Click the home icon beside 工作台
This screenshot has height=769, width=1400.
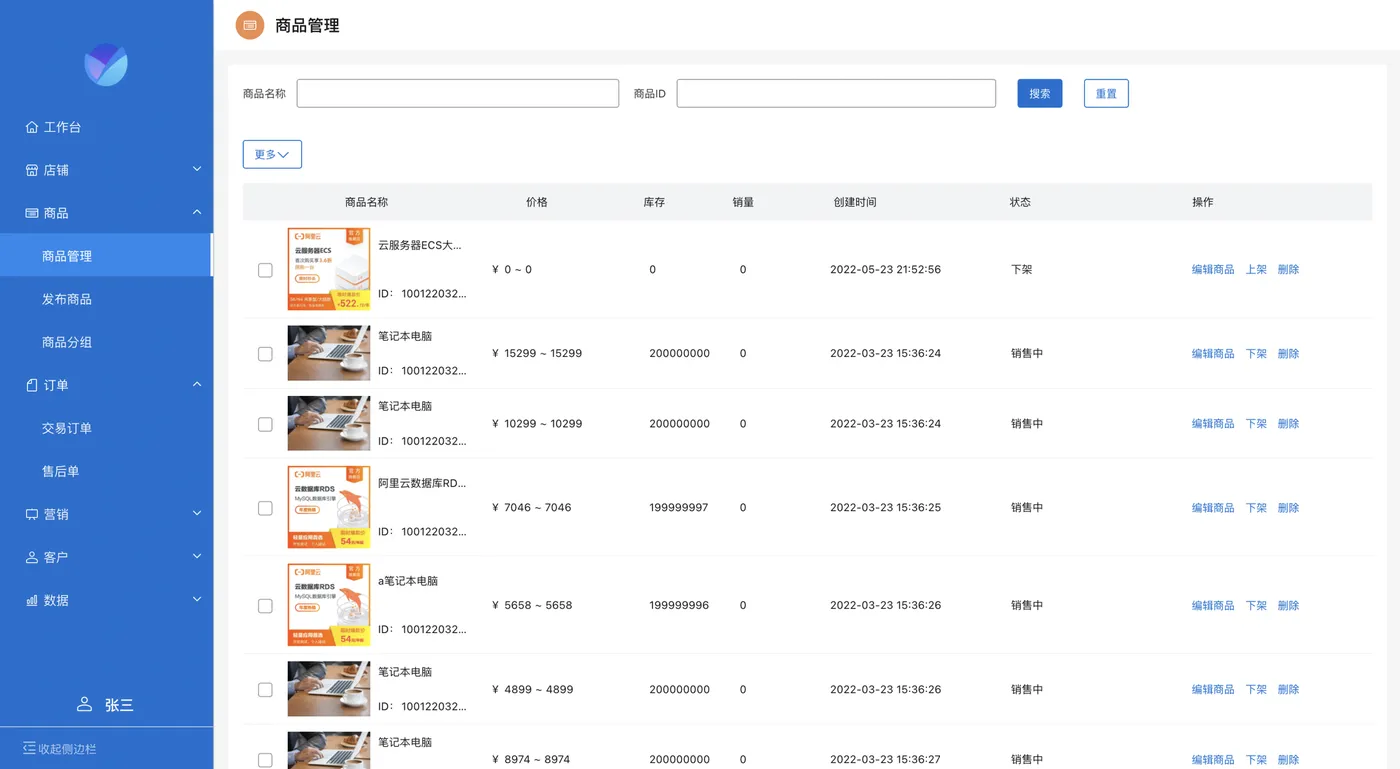(32, 127)
